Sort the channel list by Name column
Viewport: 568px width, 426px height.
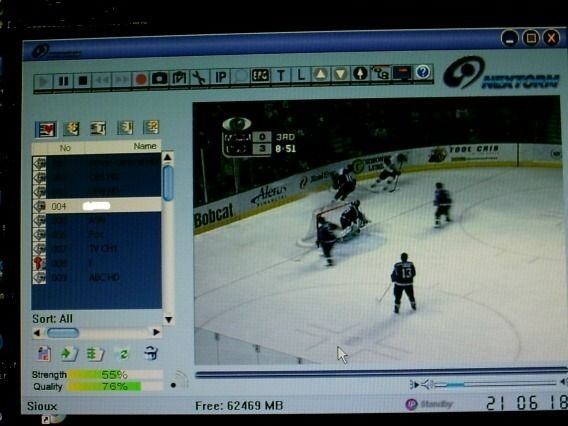[145, 146]
